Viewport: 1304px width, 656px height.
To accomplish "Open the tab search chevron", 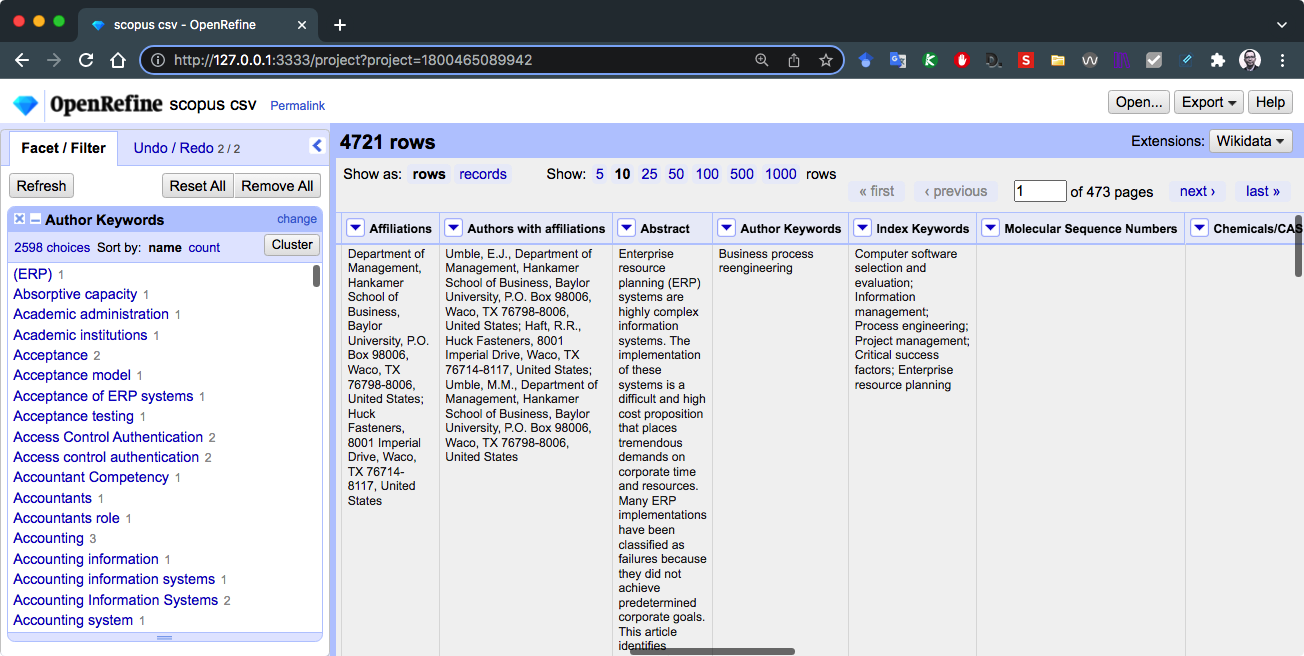I will point(1282,25).
